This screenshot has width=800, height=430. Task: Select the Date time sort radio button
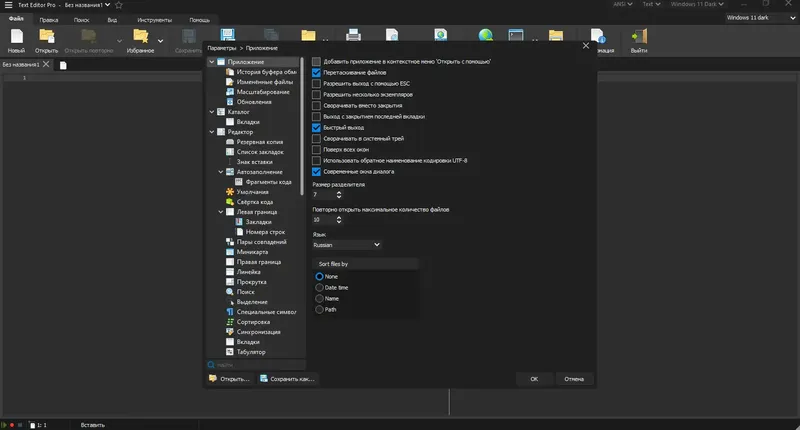tap(319, 288)
